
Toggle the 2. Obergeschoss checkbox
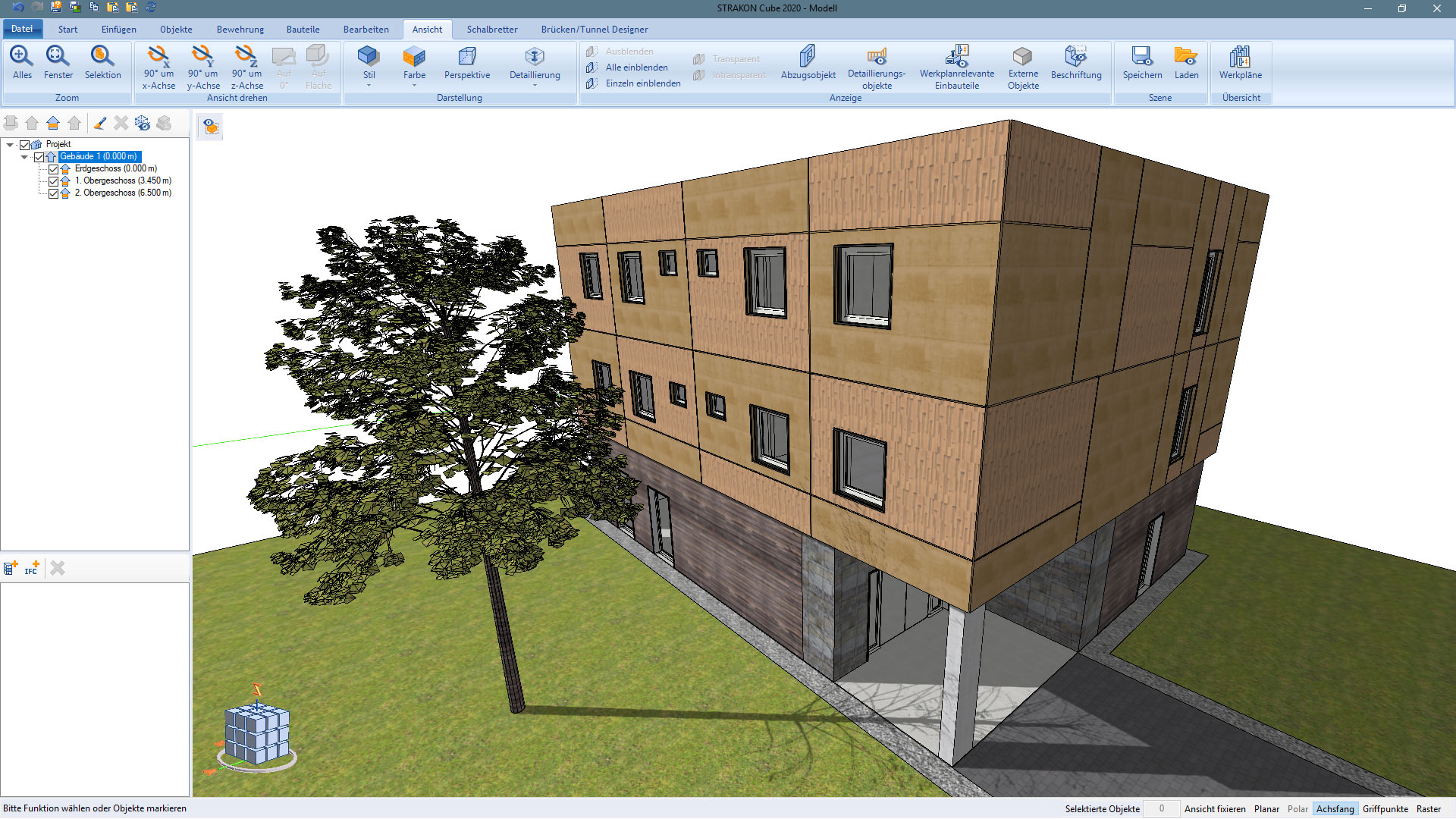click(53, 193)
